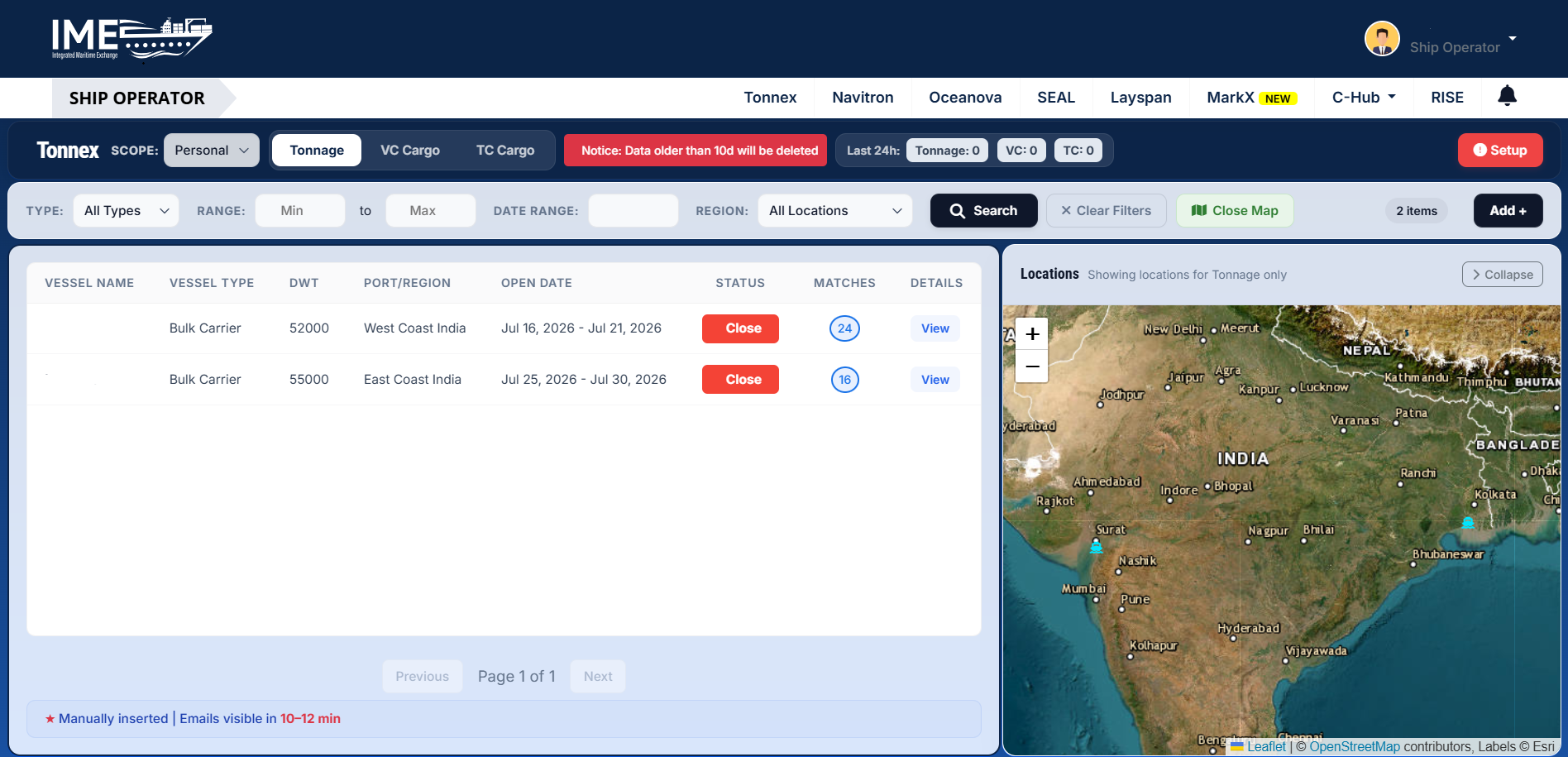This screenshot has width=1568, height=757.
Task: Focus the Min range field
Action: [x=300, y=211]
